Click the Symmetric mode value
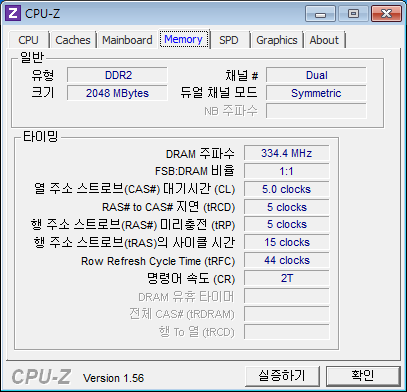 (316, 93)
